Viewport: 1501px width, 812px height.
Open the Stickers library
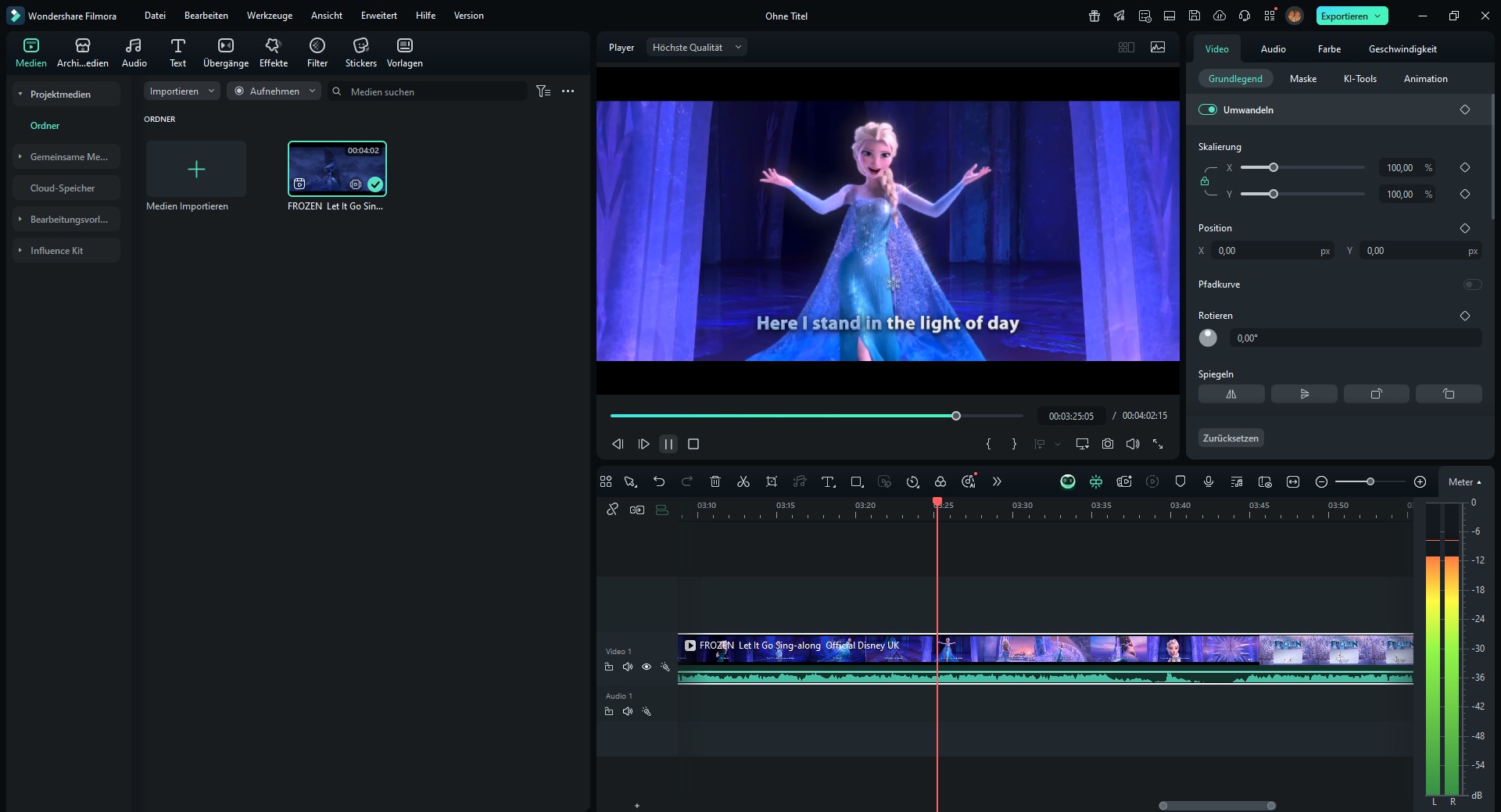tap(360, 52)
